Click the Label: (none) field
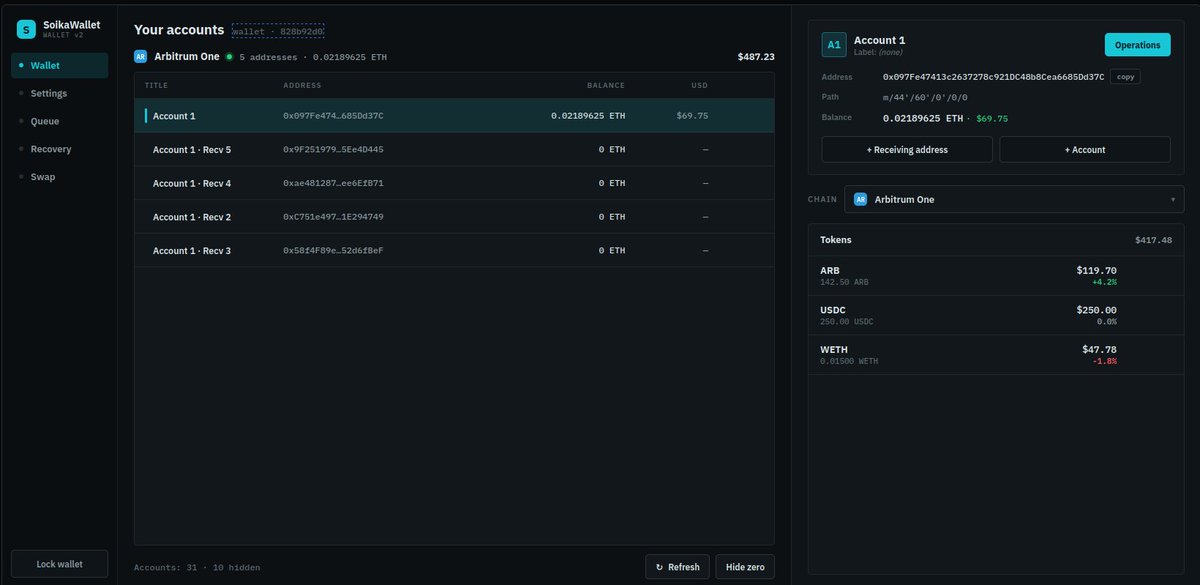 click(x=879, y=52)
